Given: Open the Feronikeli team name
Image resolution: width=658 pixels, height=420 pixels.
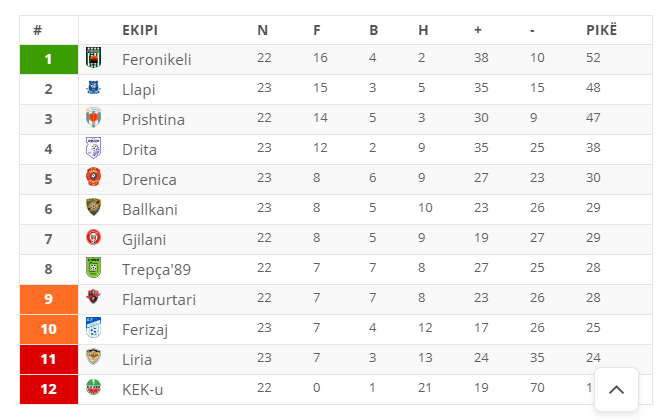Looking at the screenshot, I should [x=157, y=60].
